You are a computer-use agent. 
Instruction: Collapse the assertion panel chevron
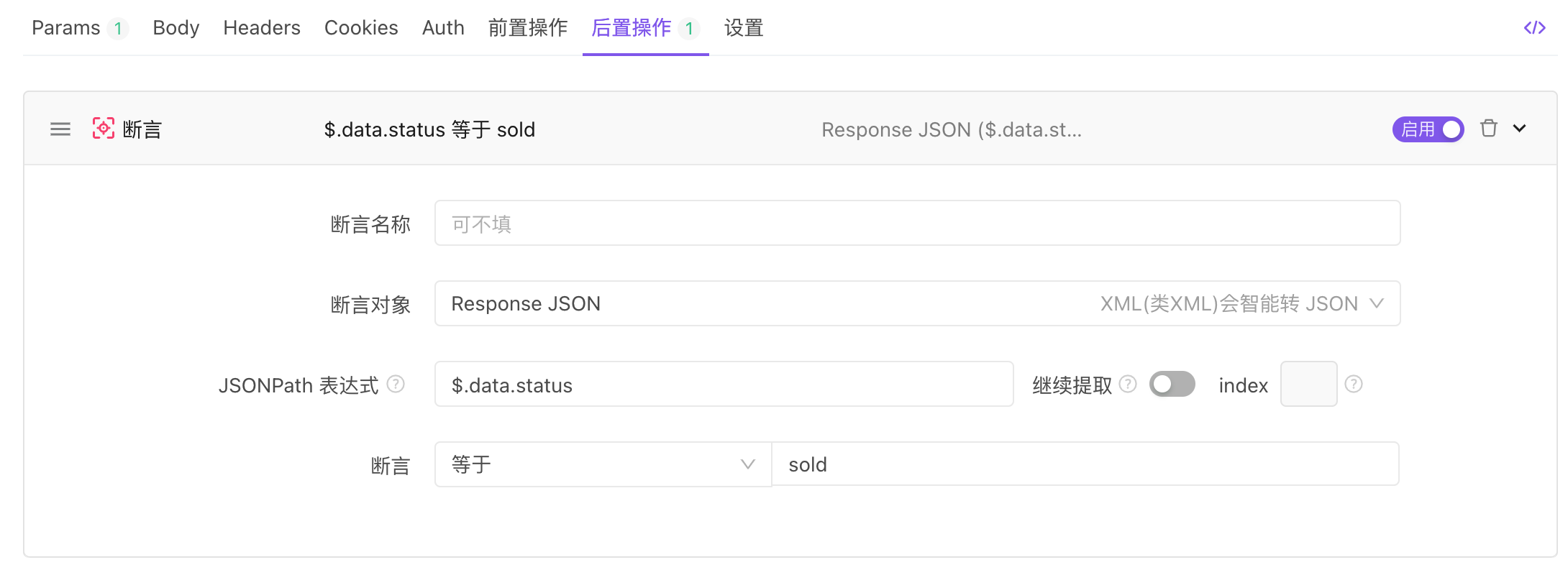[x=1519, y=129]
